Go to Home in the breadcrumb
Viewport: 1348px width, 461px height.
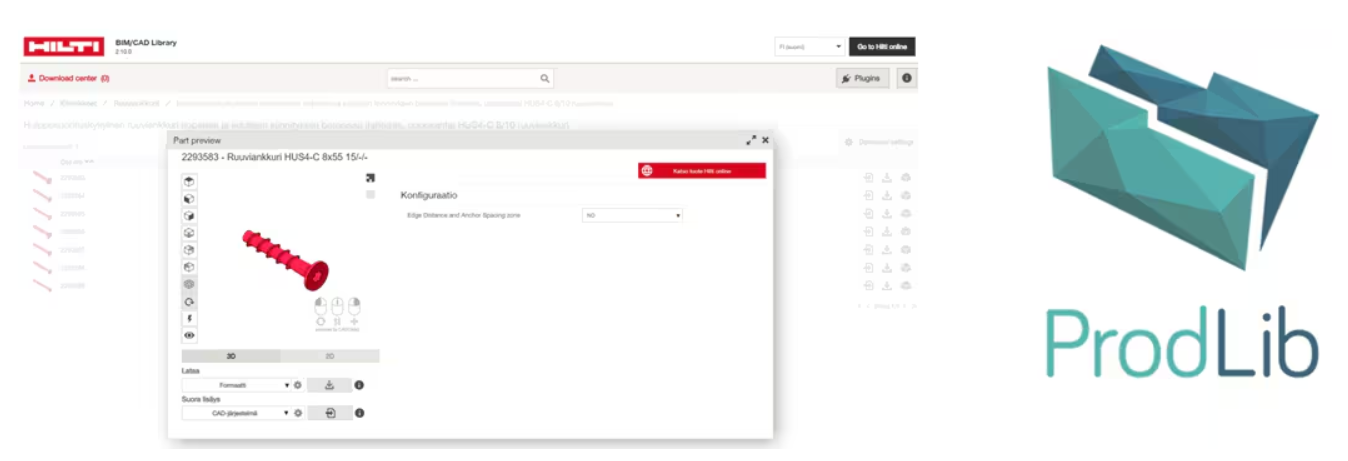[x=34, y=103]
